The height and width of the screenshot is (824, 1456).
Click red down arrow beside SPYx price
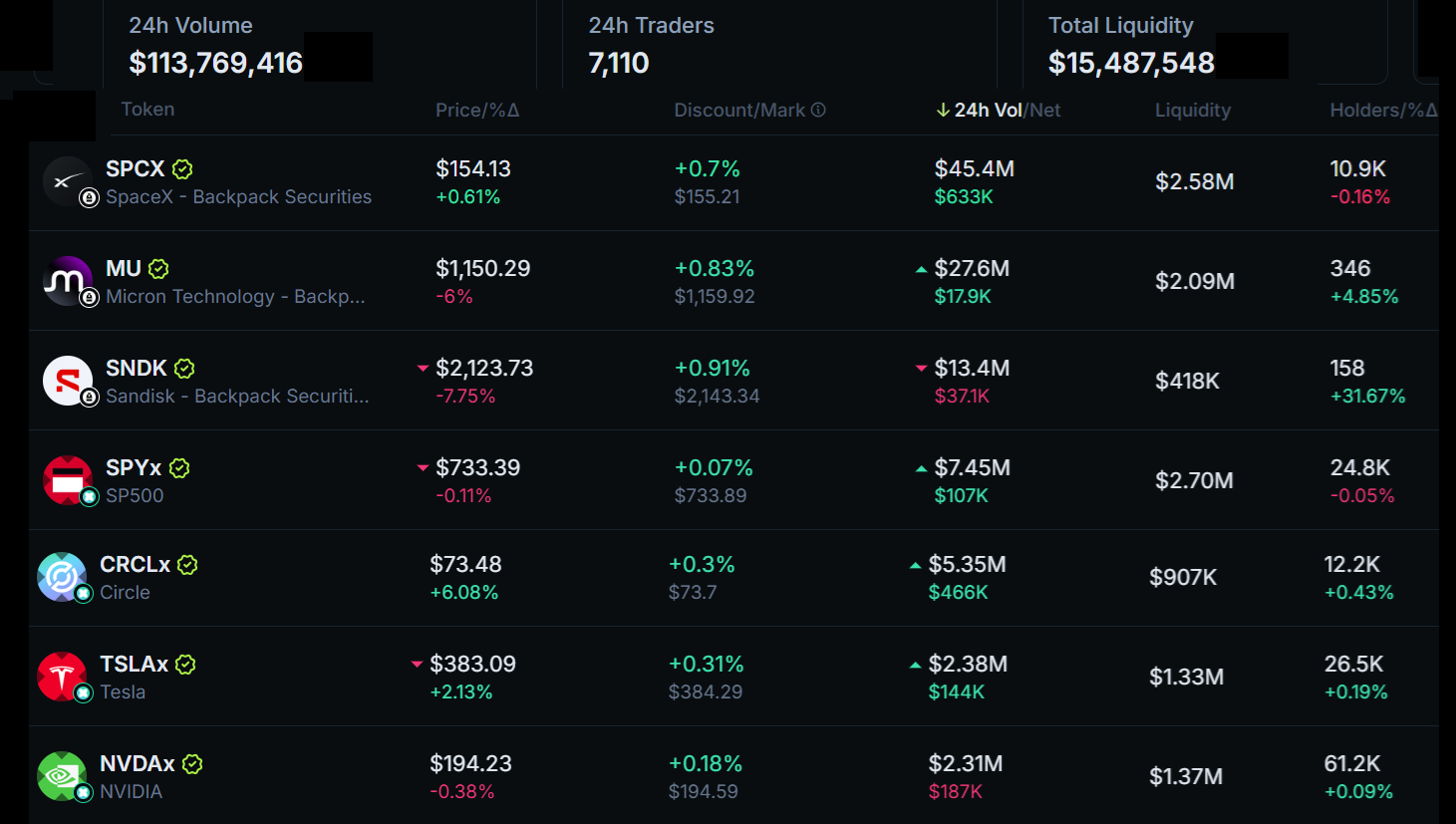pyautogui.click(x=423, y=467)
